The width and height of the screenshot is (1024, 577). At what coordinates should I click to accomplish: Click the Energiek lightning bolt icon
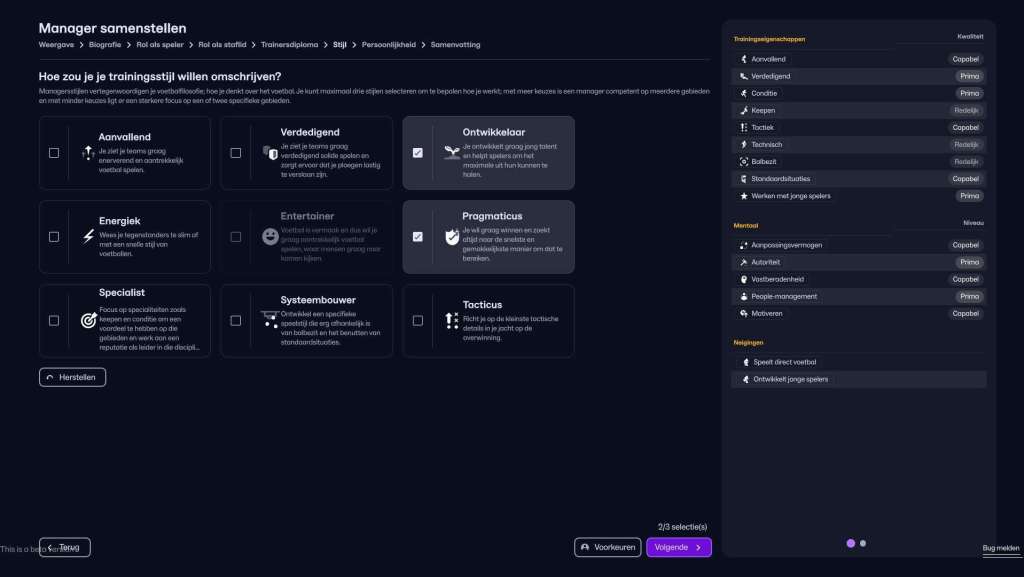88,237
